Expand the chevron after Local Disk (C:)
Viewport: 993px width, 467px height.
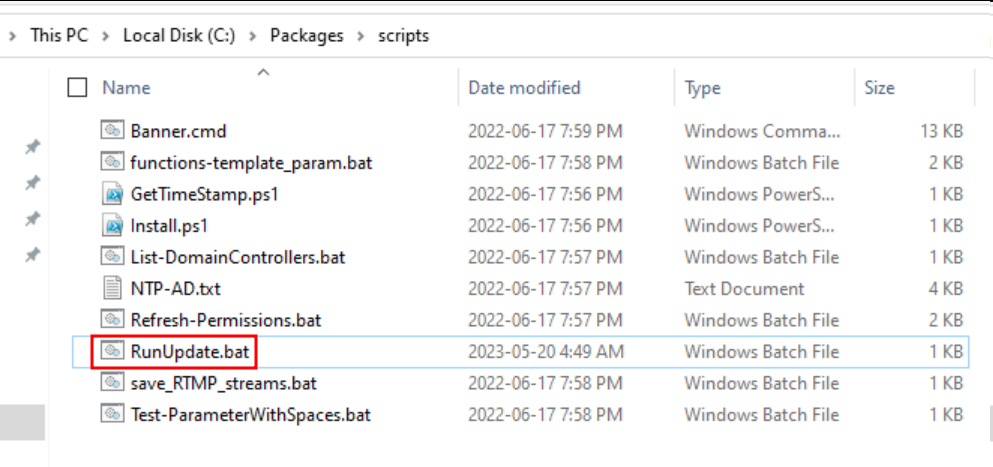253,36
